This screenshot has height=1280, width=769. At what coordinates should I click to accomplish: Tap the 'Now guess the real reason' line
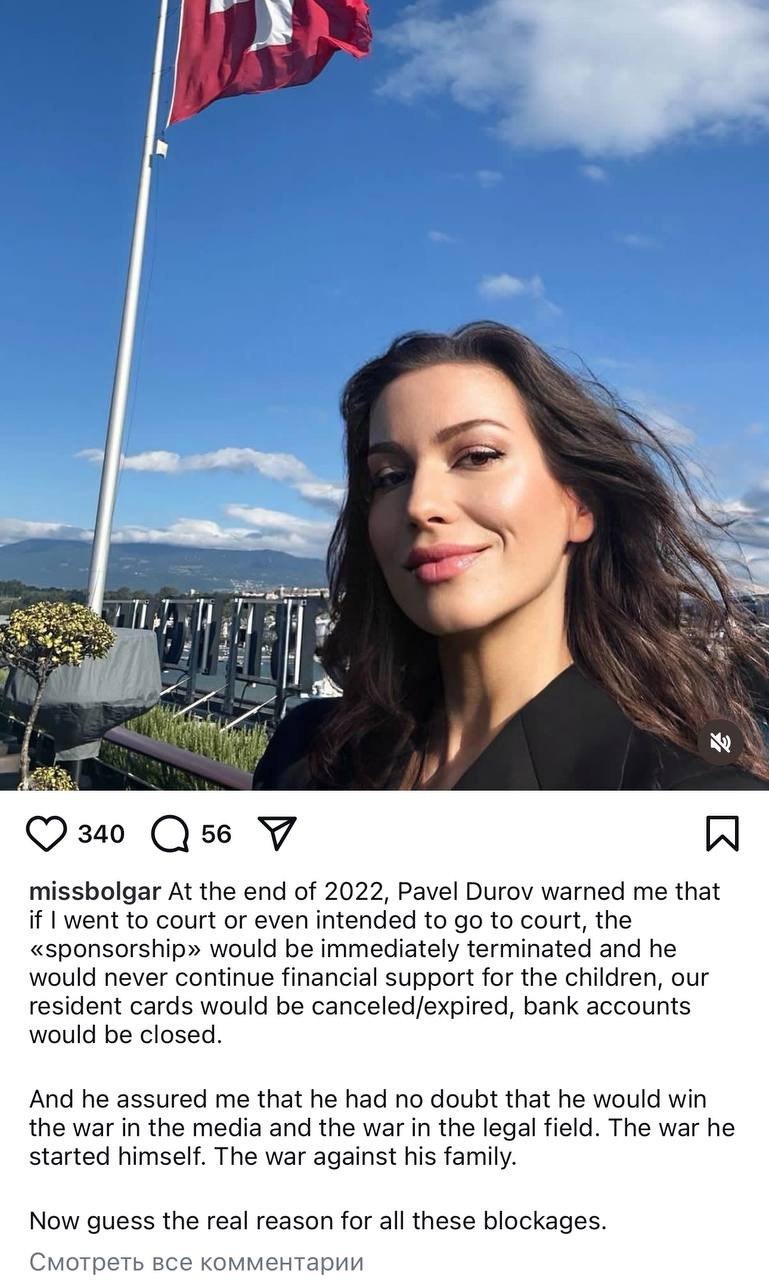tap(318, 1221)
